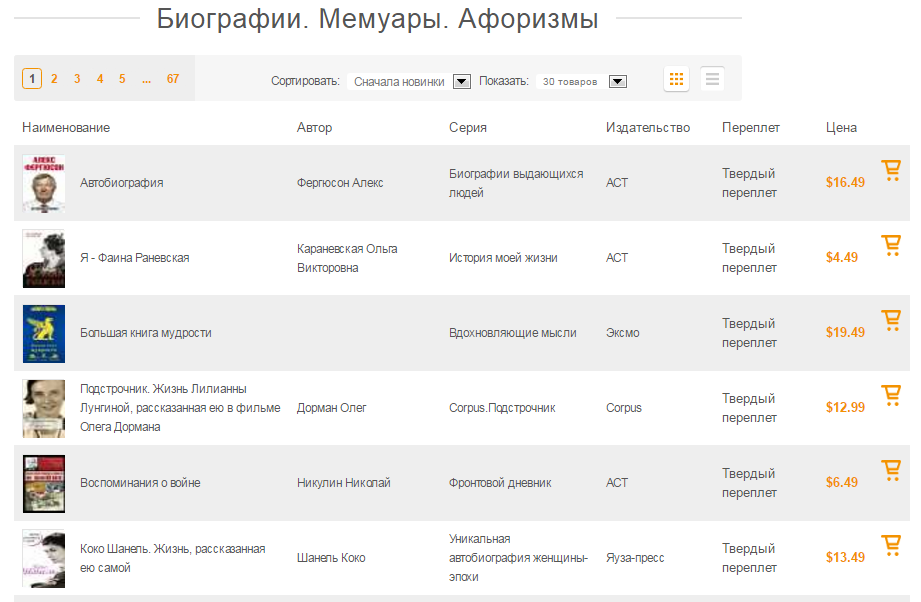
Task: Open the Автобиография book title
Action: point(122,183)
